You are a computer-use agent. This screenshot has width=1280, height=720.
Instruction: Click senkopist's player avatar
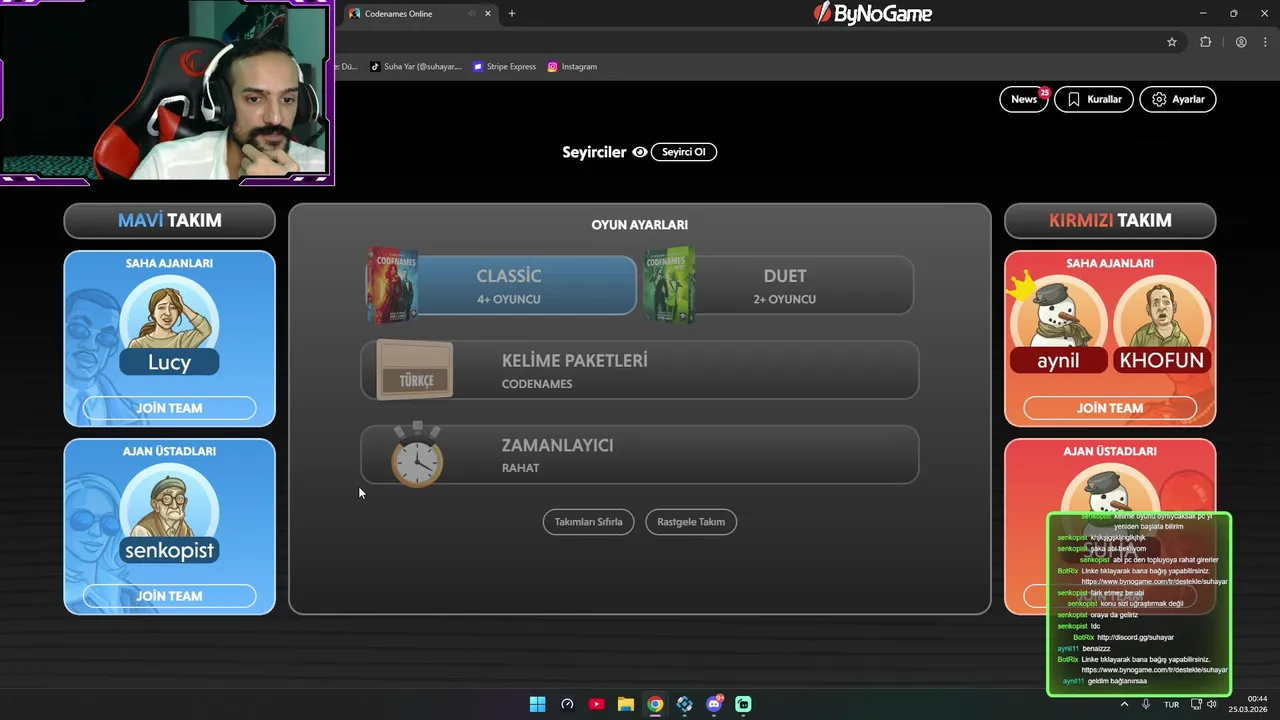click(x=169, y=506)
